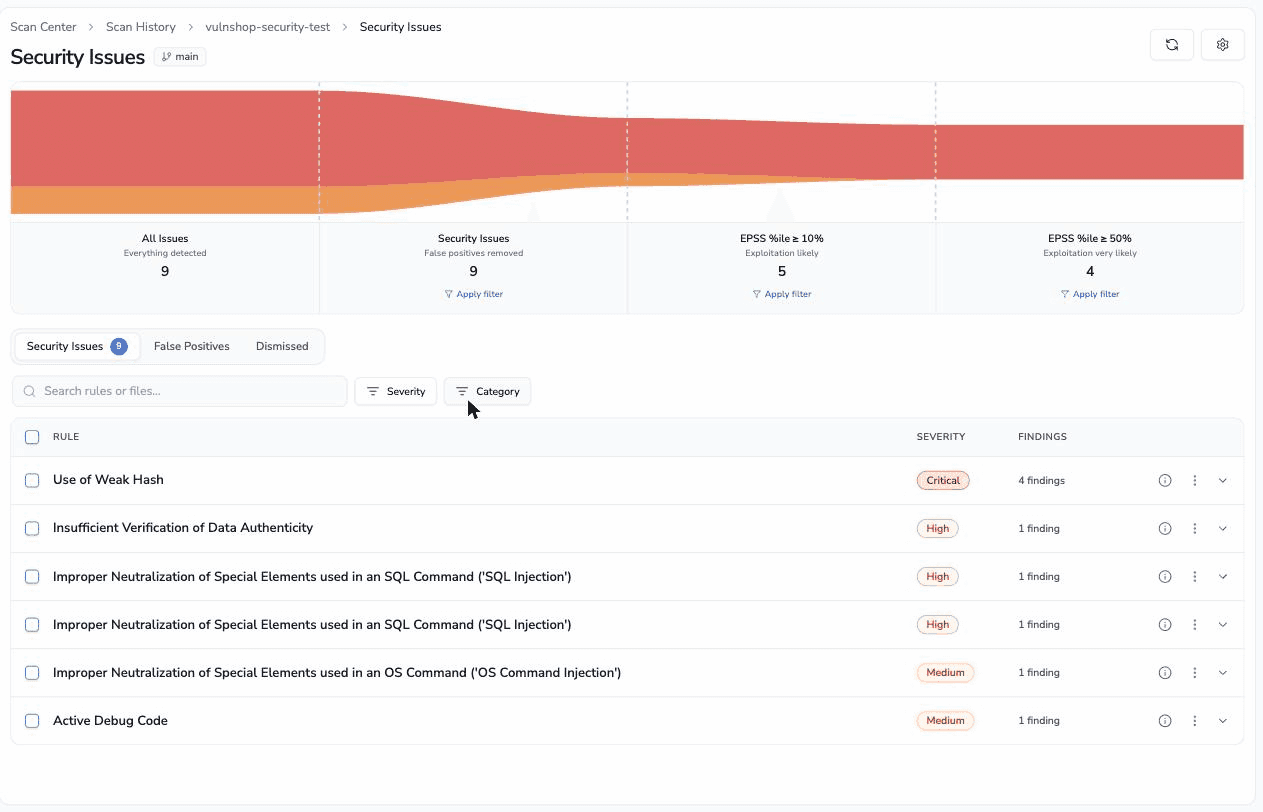Click the Use of Weak Hash rule name
The width and height of the screenshot is (1263, 812).
[108, 480]
